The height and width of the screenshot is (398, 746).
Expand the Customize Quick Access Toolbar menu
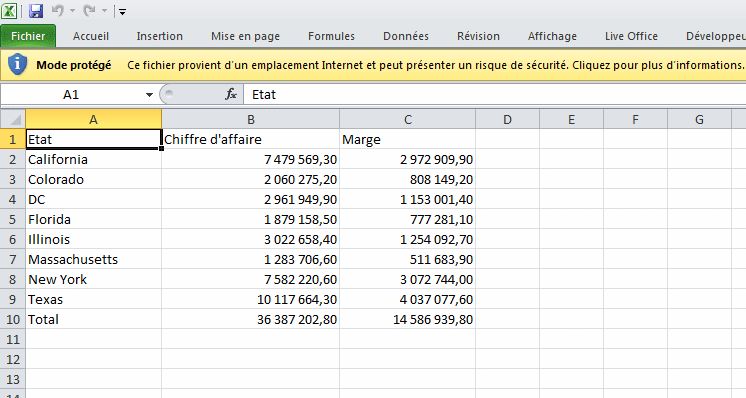pos(122,11)
